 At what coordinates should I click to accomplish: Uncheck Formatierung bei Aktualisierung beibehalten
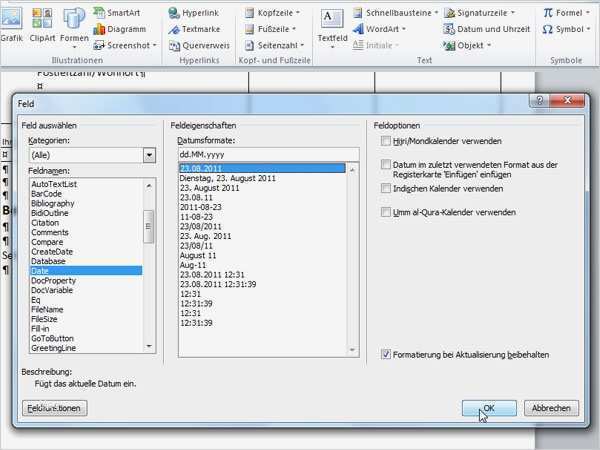(x=386, y=354)
